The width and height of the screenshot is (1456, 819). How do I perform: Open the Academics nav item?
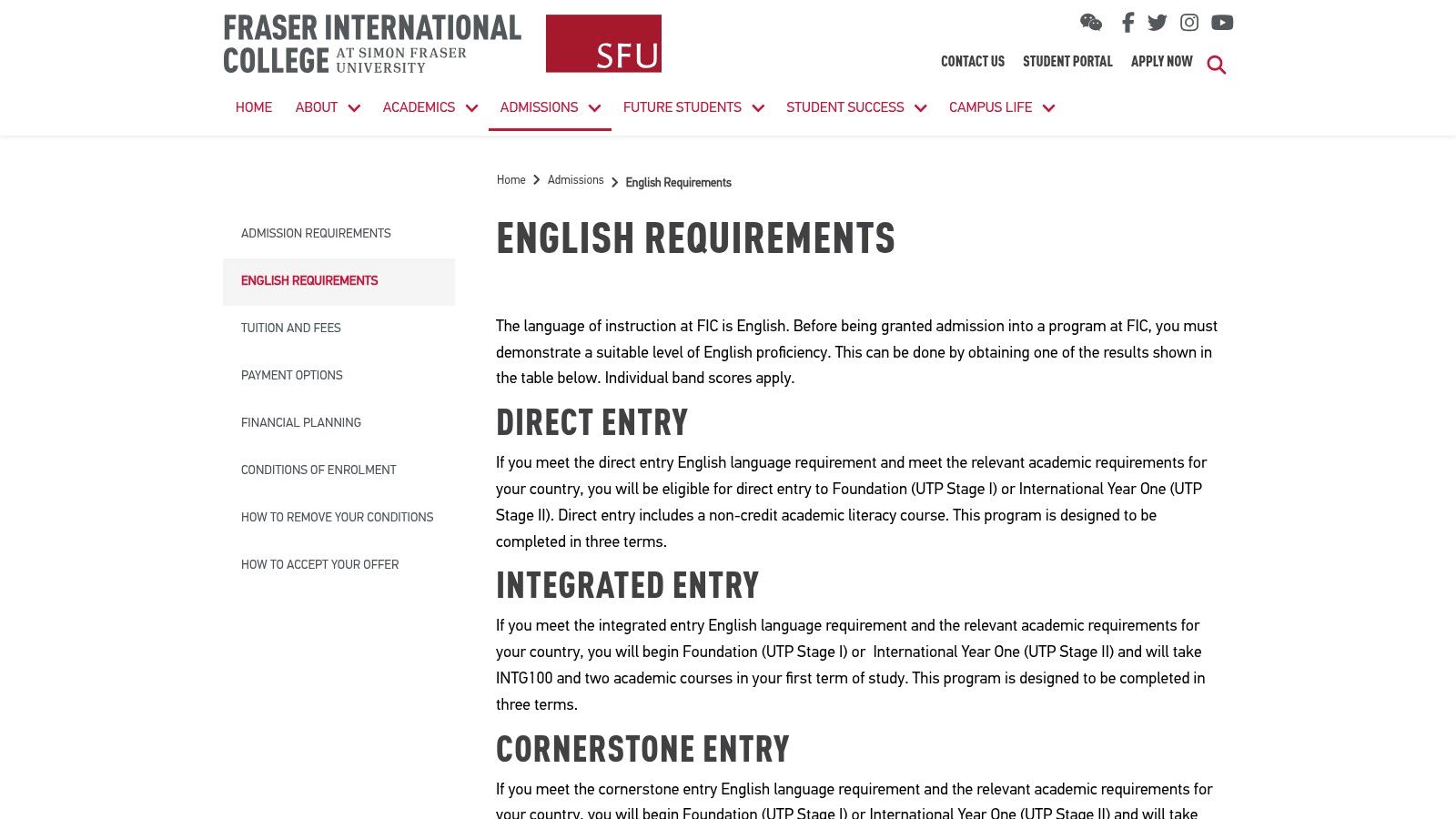pyautogui.click(x=419, y=107)
